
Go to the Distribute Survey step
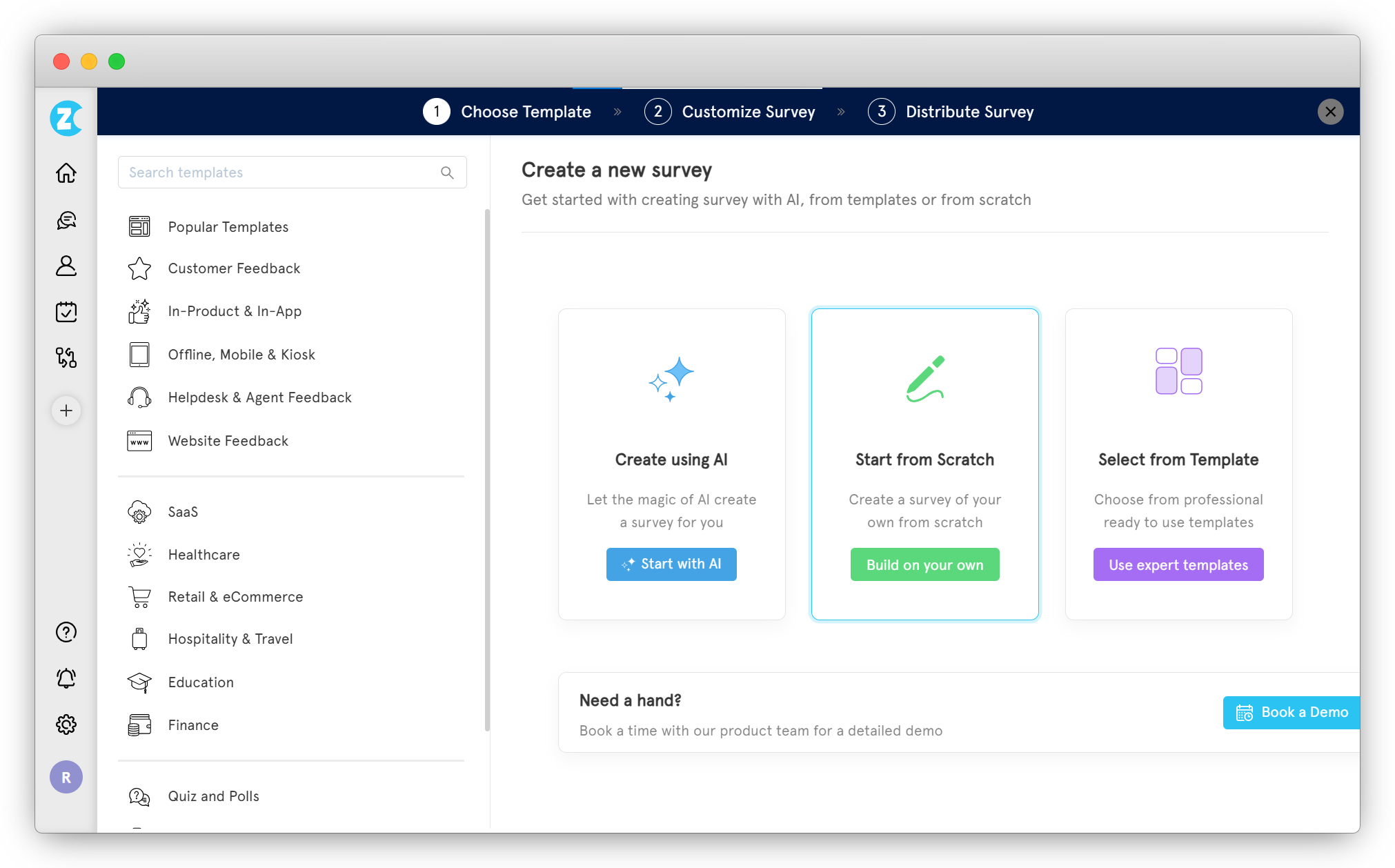click(x=951, y=112)
